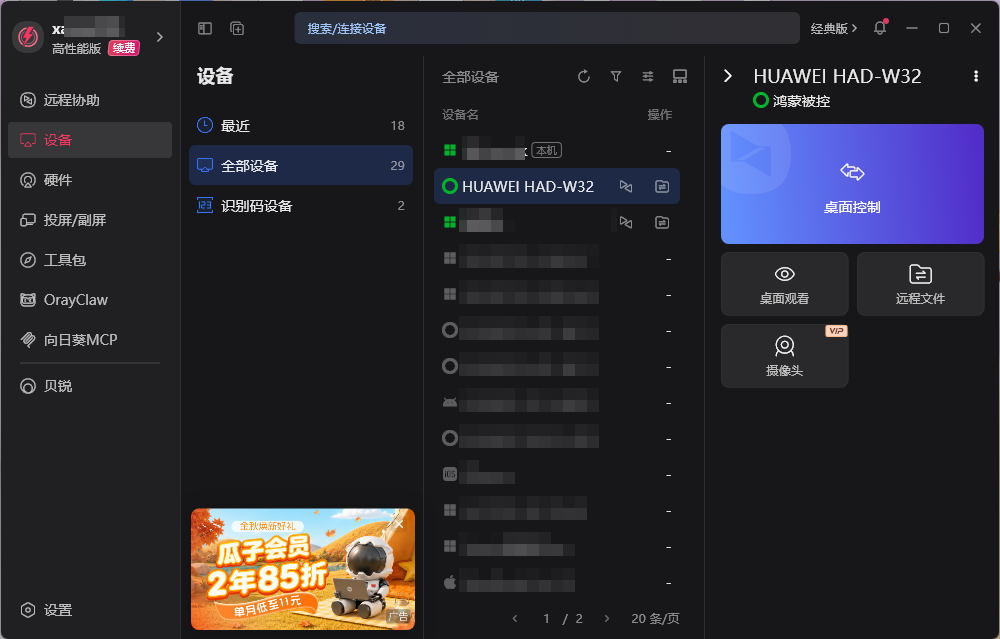The height and width of the screenshot is (639, 1000).
Task: Open 向日葵MCP entry
Action: [x=90, y=340]
